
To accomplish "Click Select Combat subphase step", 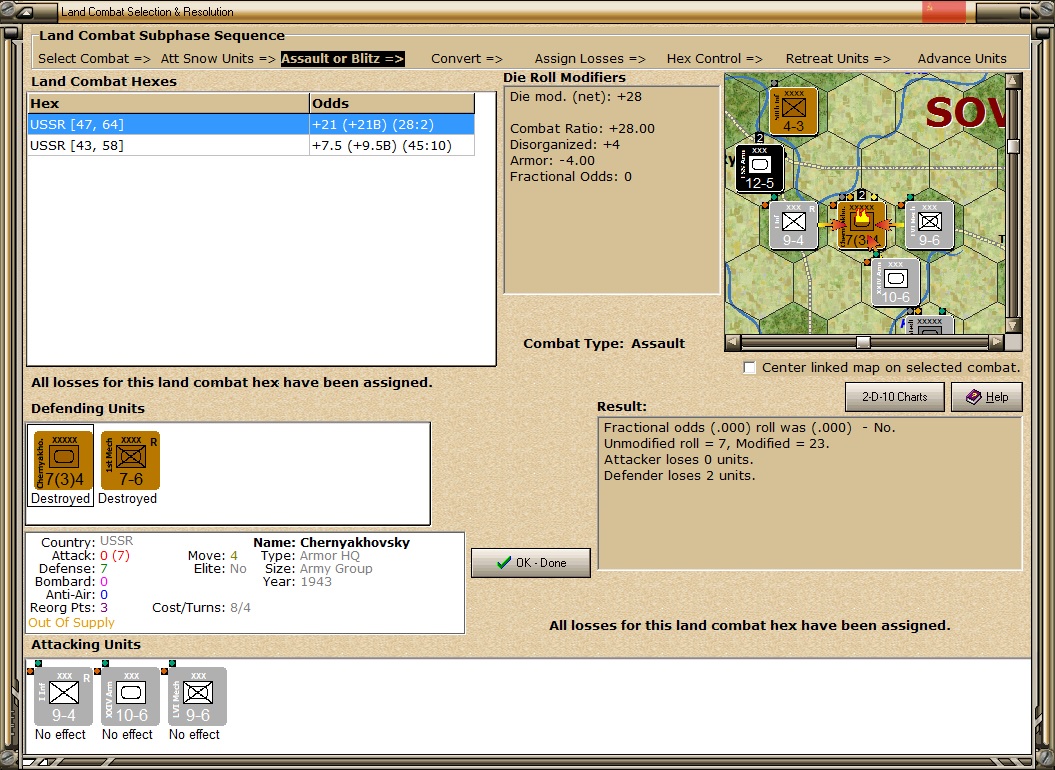I will click(94, 59).
